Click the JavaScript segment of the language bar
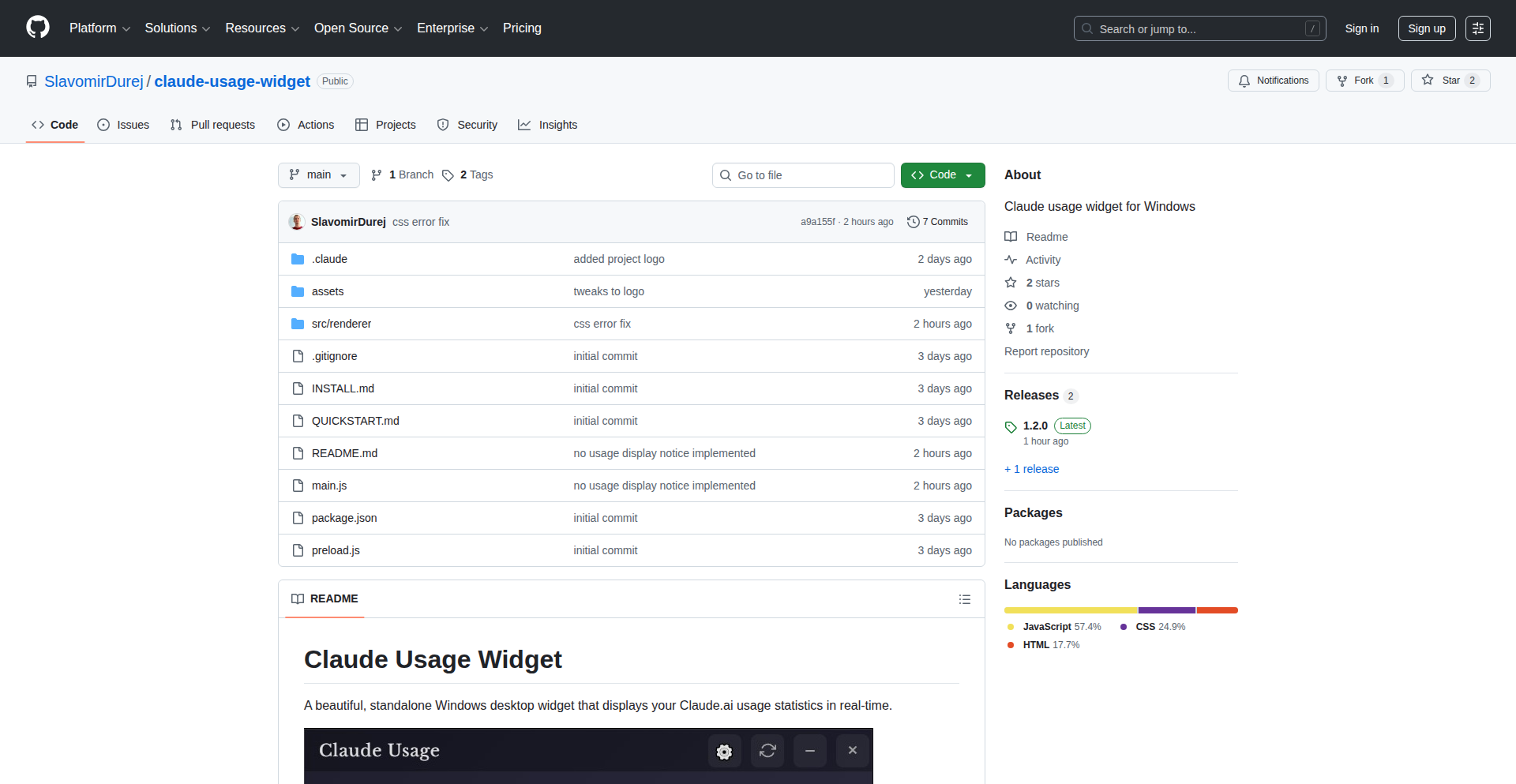 (1070, 610)
